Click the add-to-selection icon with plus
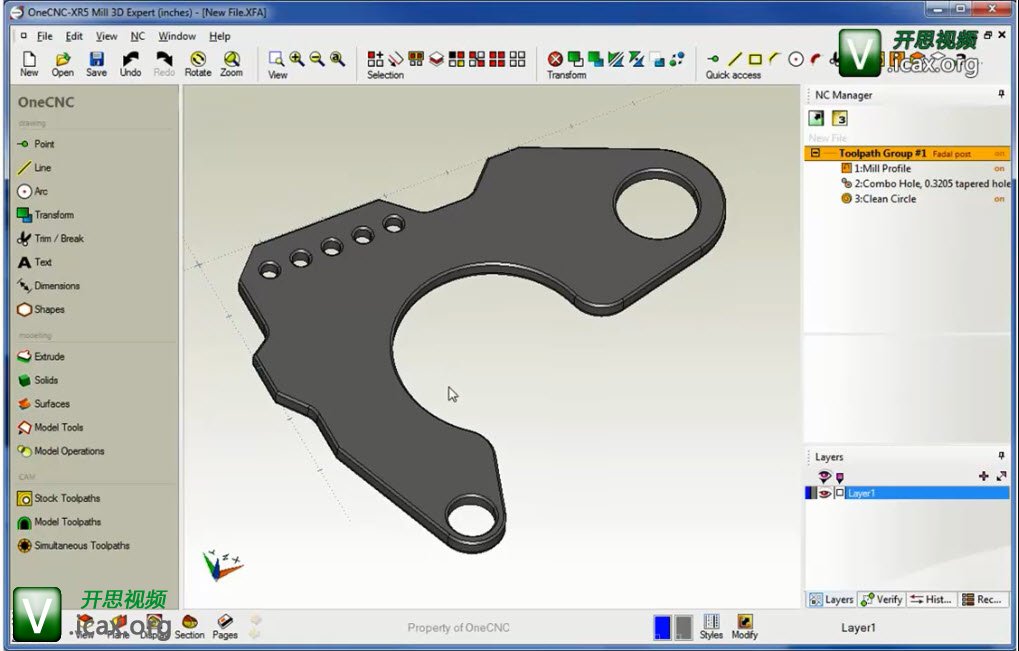This screenshot has height=651, width=1019. click(x=375, y=59)
